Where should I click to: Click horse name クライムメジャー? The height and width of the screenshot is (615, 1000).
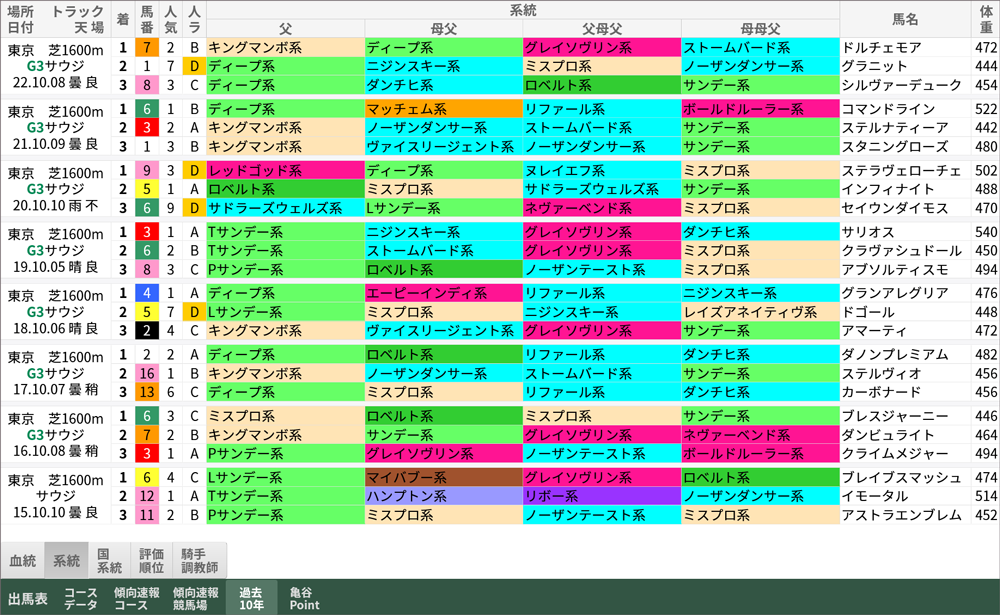tap(895, 454)
